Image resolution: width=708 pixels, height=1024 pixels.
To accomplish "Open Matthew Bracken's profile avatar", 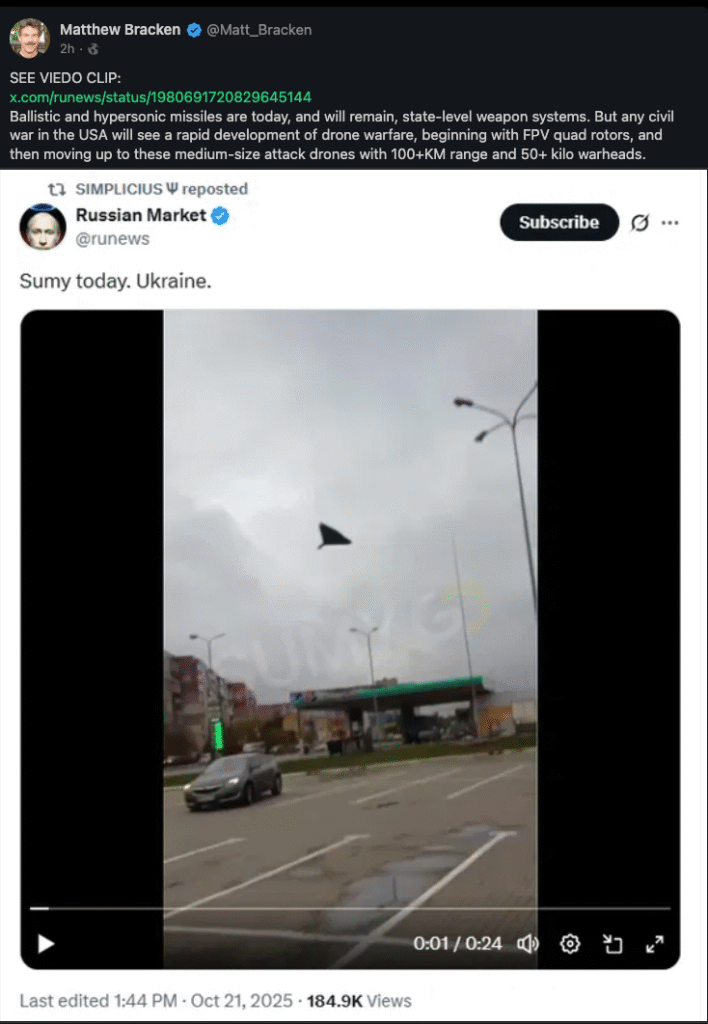I will (x=29, y=38).
